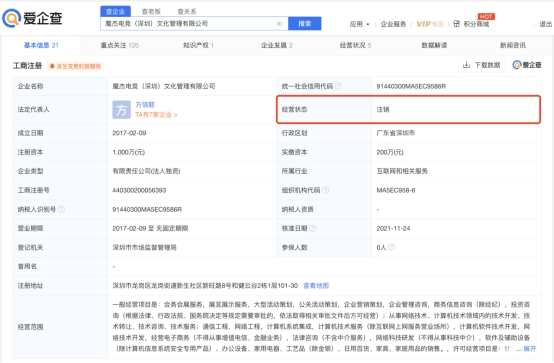The image size is (554, 363).
Task: Switch to the 查老板 search tab
Action: (151, 11)
